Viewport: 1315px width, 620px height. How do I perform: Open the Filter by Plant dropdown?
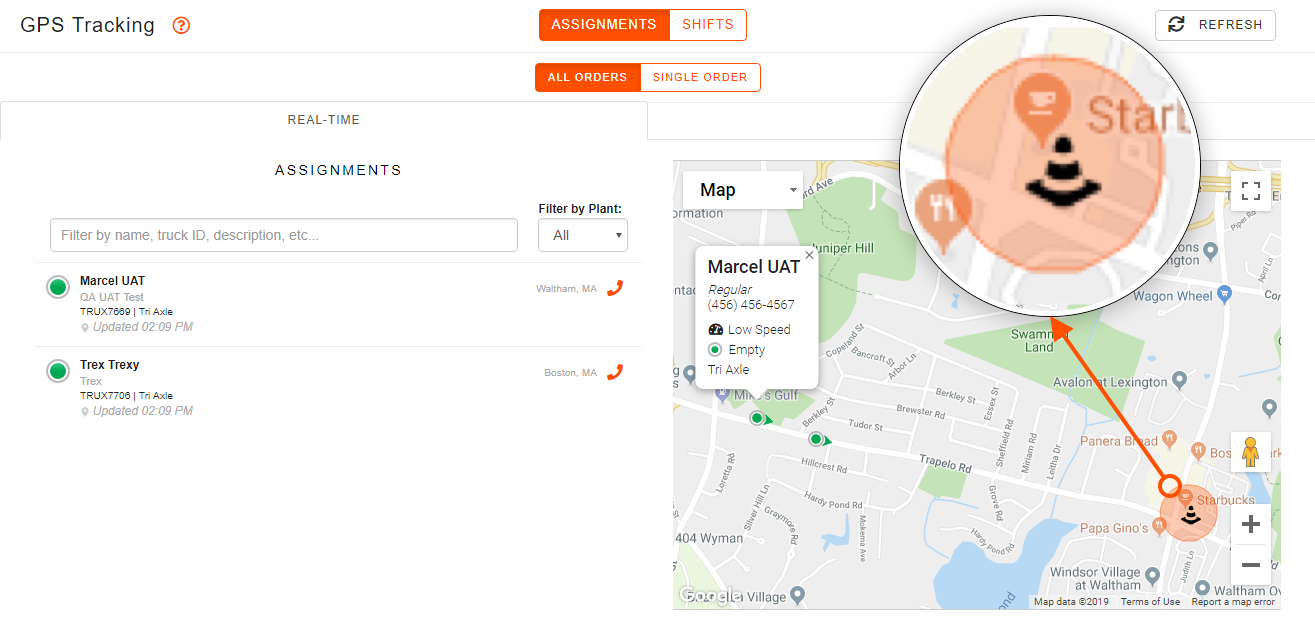[583, 235]
